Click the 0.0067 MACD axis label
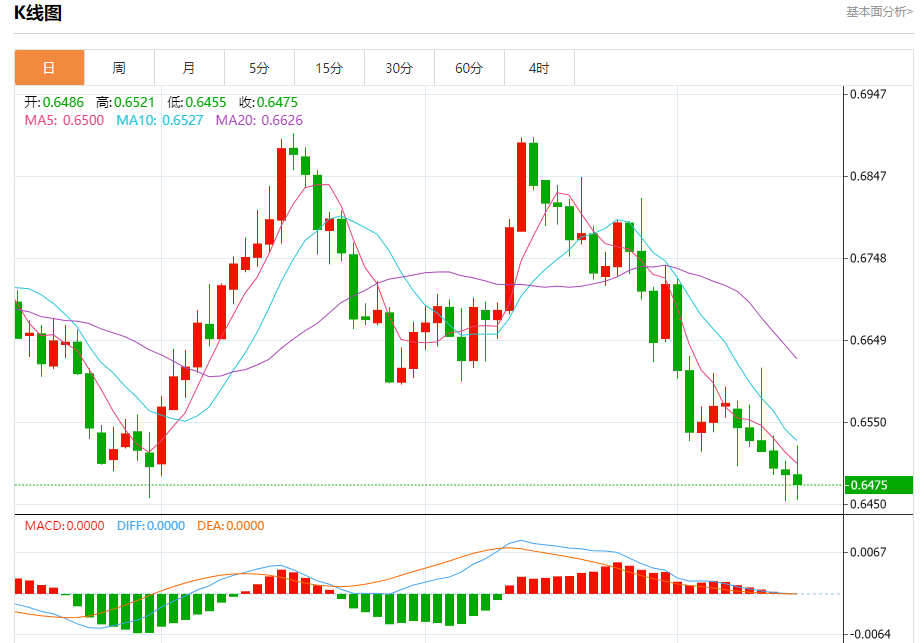924x643 pixels. point(868,552)
